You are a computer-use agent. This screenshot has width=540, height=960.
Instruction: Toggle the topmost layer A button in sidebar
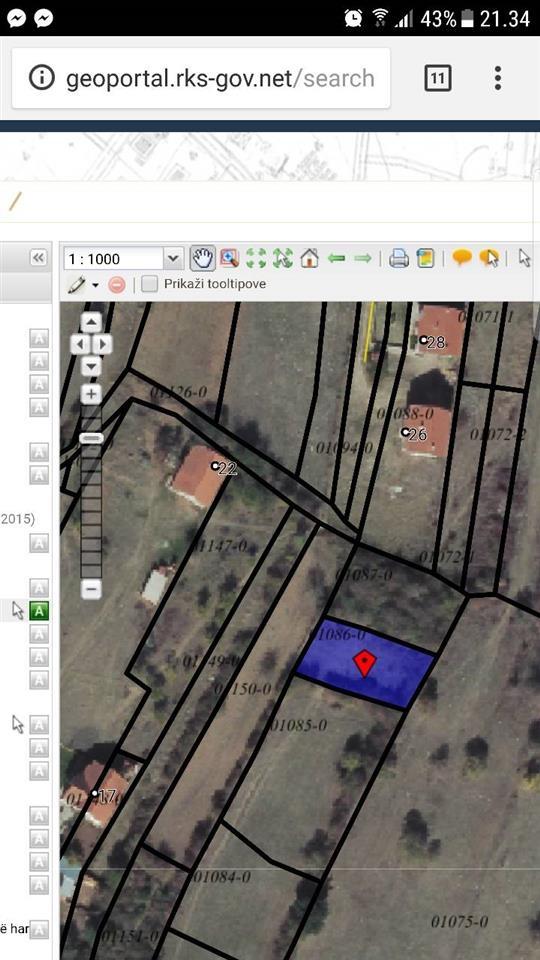pyautogui.click(x=39, y=338)
